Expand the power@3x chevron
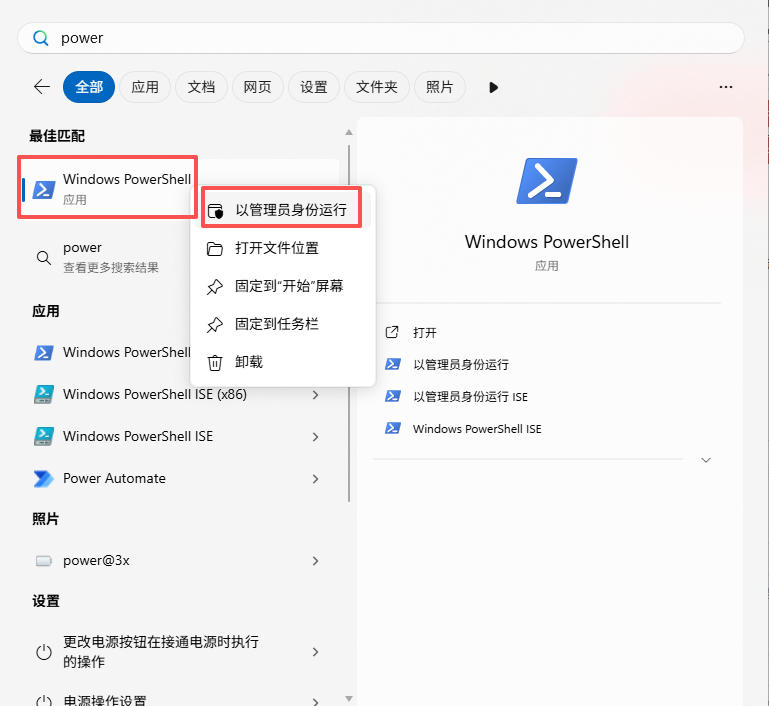The width and height of the screenshot is (769, 706). (315, 561)
